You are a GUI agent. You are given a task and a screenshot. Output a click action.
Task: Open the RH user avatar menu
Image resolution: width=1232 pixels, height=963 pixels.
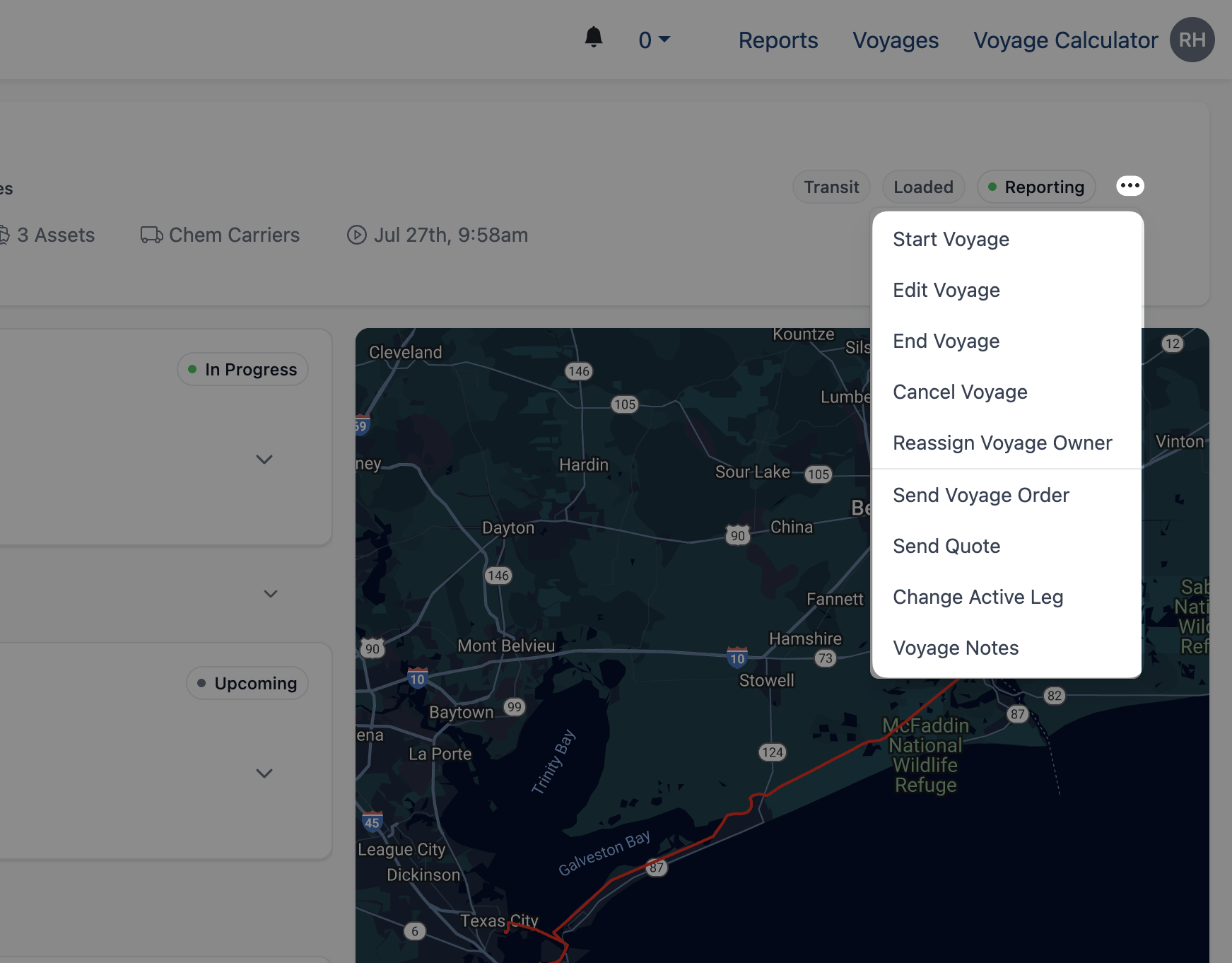[x=1192, y=40]
